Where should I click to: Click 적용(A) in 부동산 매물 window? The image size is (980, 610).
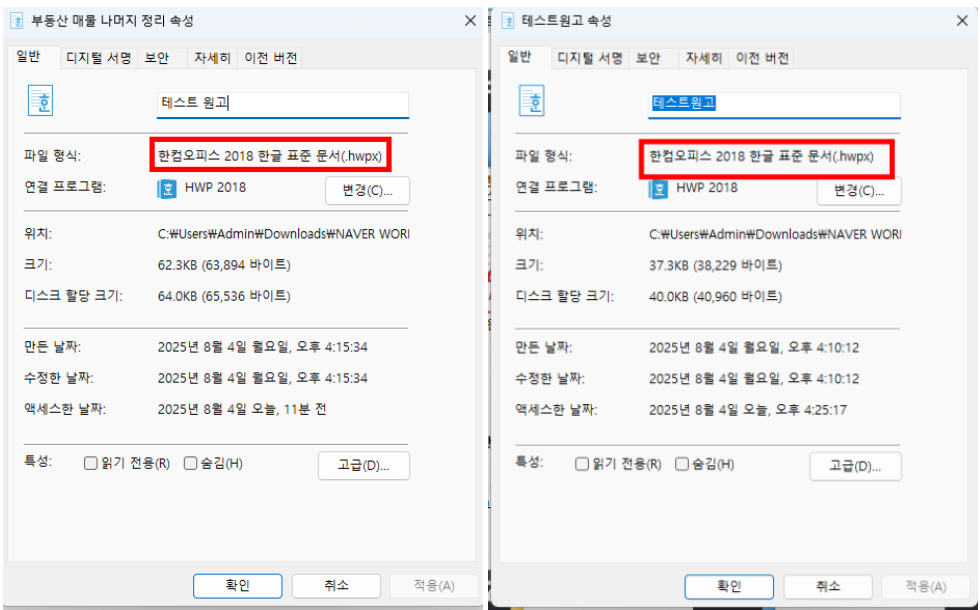pyautogui.click(x=434, y=586)
